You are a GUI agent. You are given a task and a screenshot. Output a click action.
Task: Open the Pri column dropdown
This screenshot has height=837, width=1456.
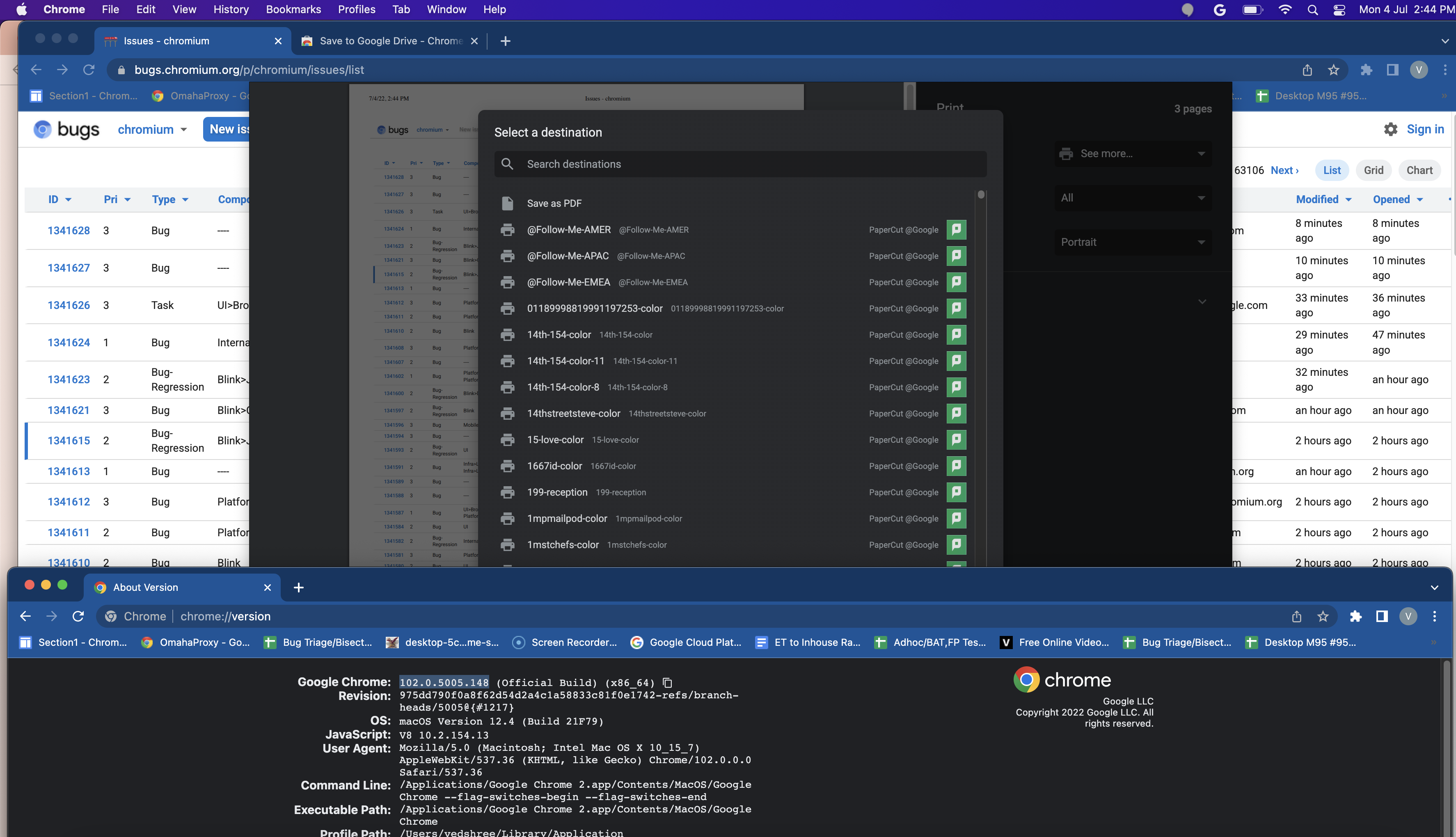click(x=117, y=199)
